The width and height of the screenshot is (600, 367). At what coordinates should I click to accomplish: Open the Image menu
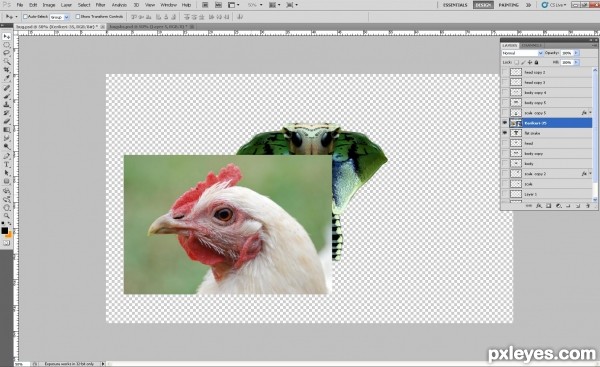(x=49, y=5)
